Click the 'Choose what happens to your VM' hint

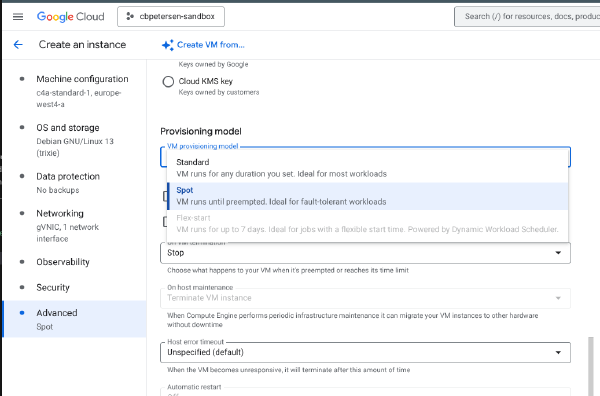click(x=288, y=271)
